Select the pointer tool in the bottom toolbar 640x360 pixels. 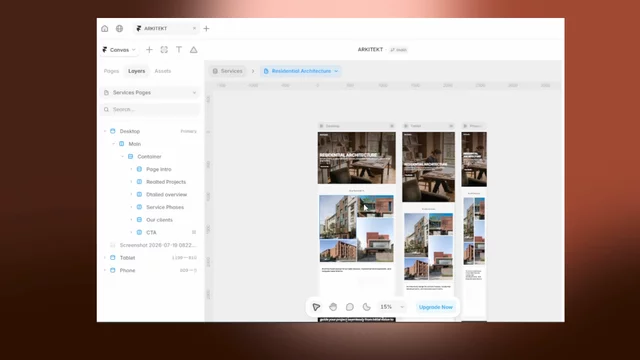(316, 307)
